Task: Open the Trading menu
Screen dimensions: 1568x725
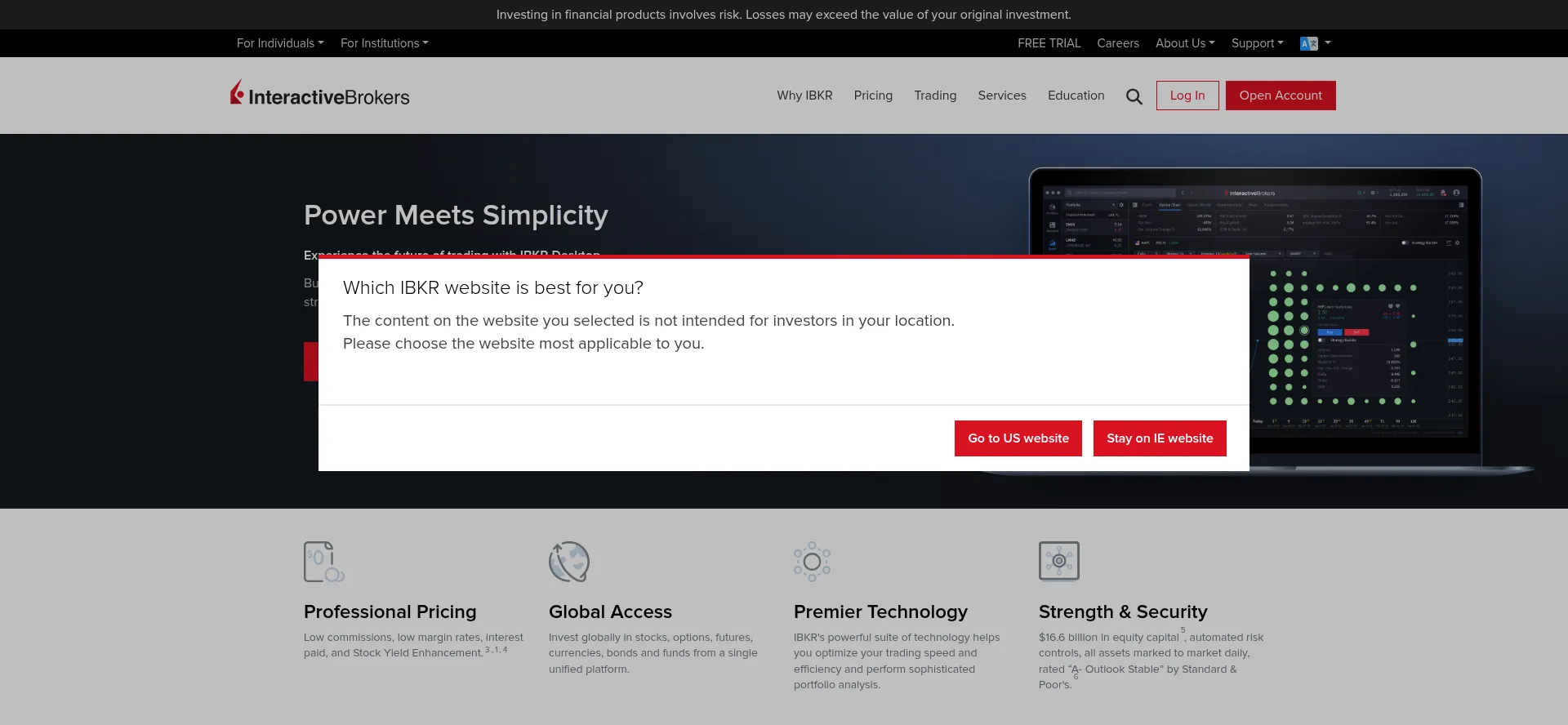Action: (x=935, y=96)
